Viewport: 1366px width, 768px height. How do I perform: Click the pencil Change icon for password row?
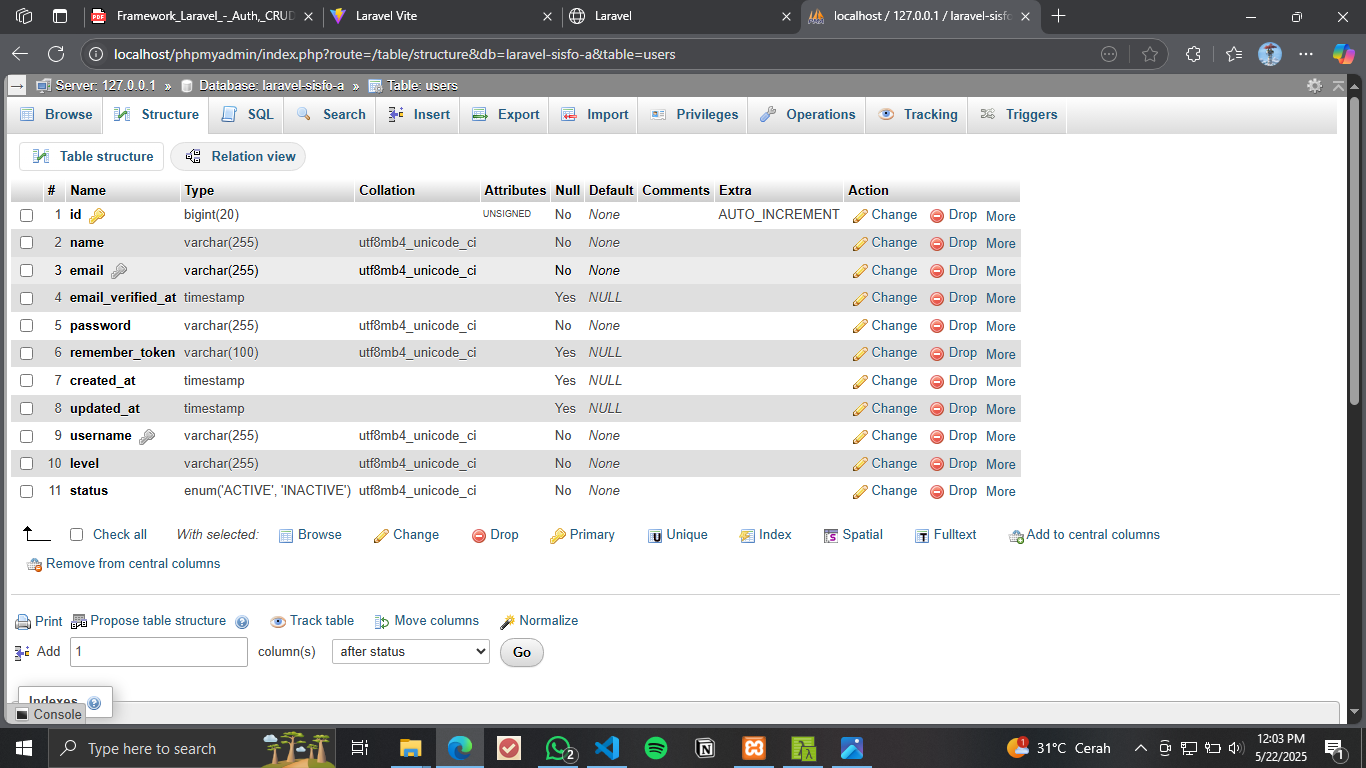point(860,326)
